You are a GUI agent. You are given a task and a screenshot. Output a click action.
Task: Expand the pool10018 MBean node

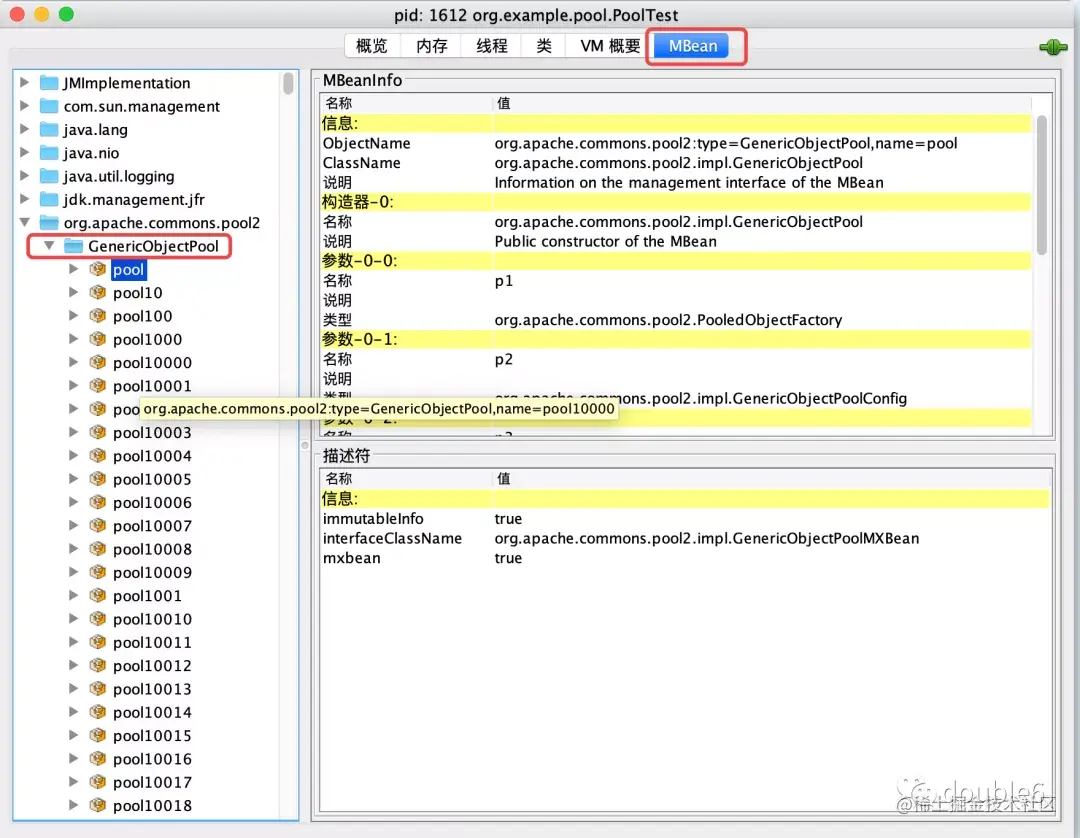[x=74, y=805]
